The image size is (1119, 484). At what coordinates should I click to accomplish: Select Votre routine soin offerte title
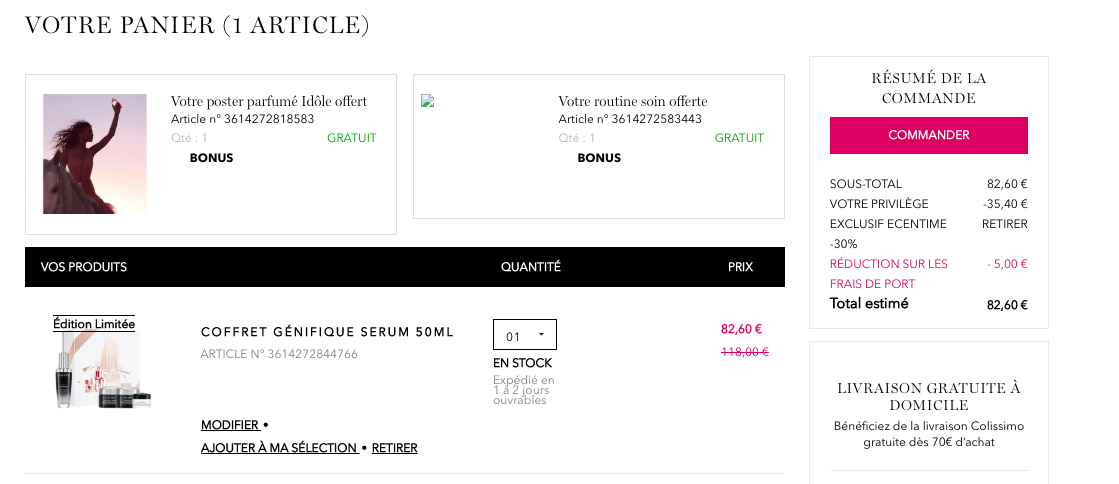click(632, 101)
